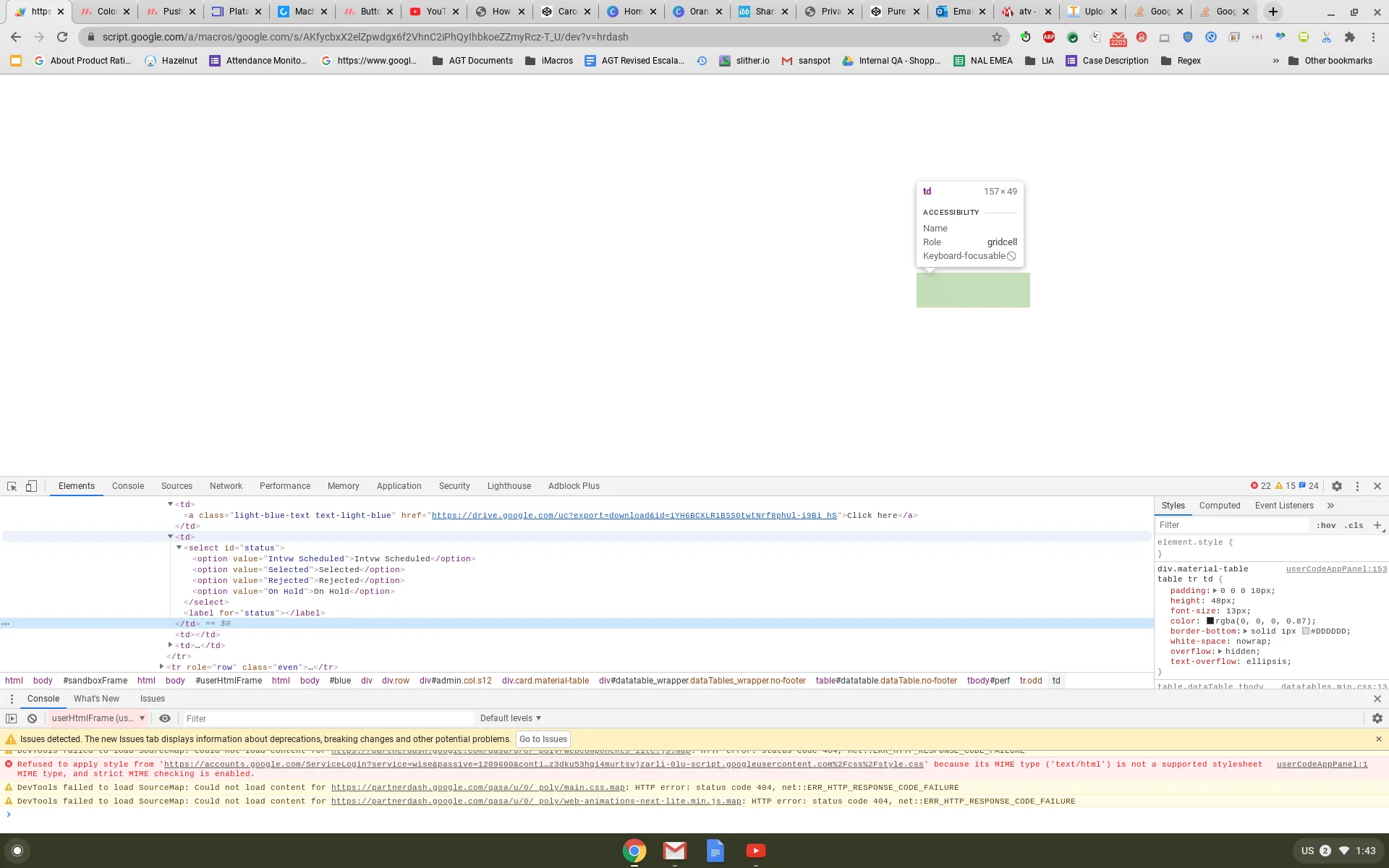Image resolution: width=1389 pixels, height=868 pixels.
Task: Toggle the :hov element state button
Action: (x=1325, y=525)
